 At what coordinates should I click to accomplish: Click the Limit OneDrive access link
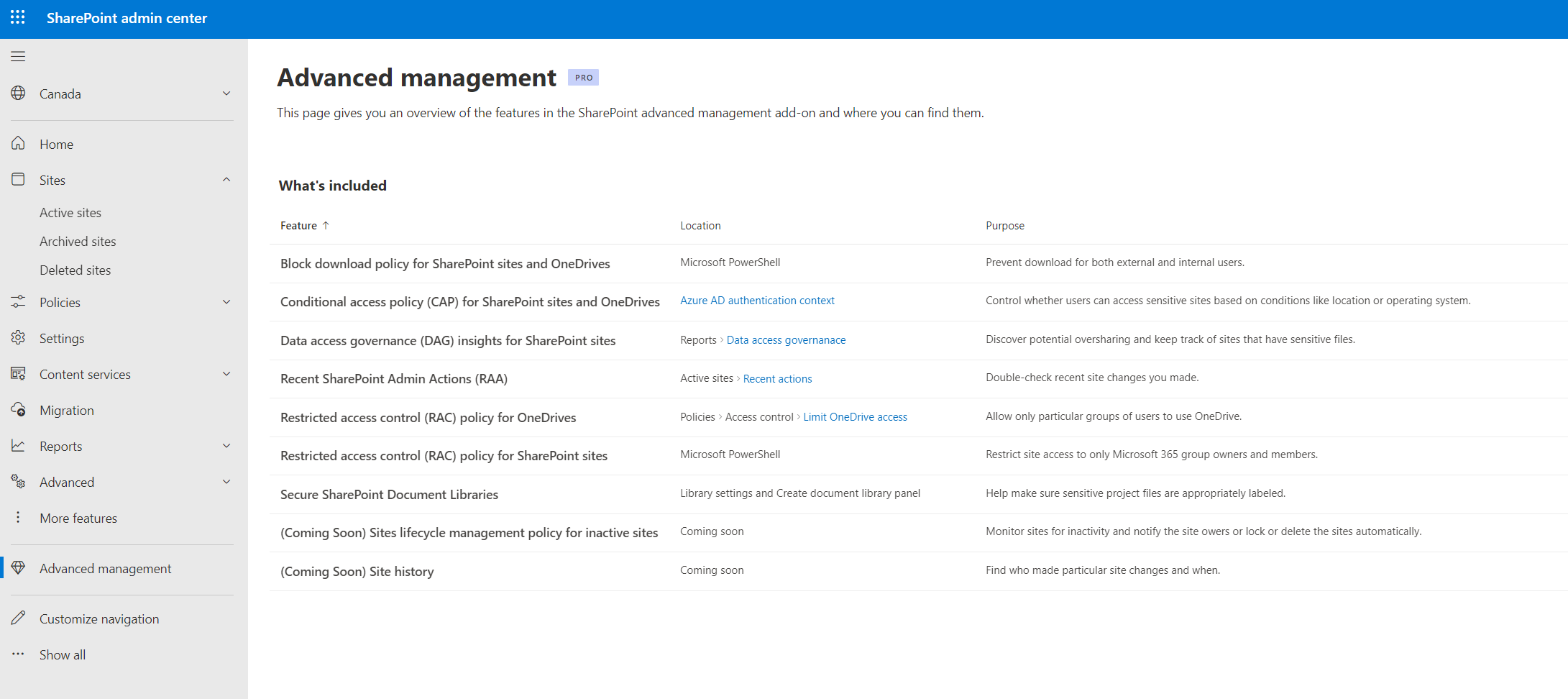pos(855,416)
